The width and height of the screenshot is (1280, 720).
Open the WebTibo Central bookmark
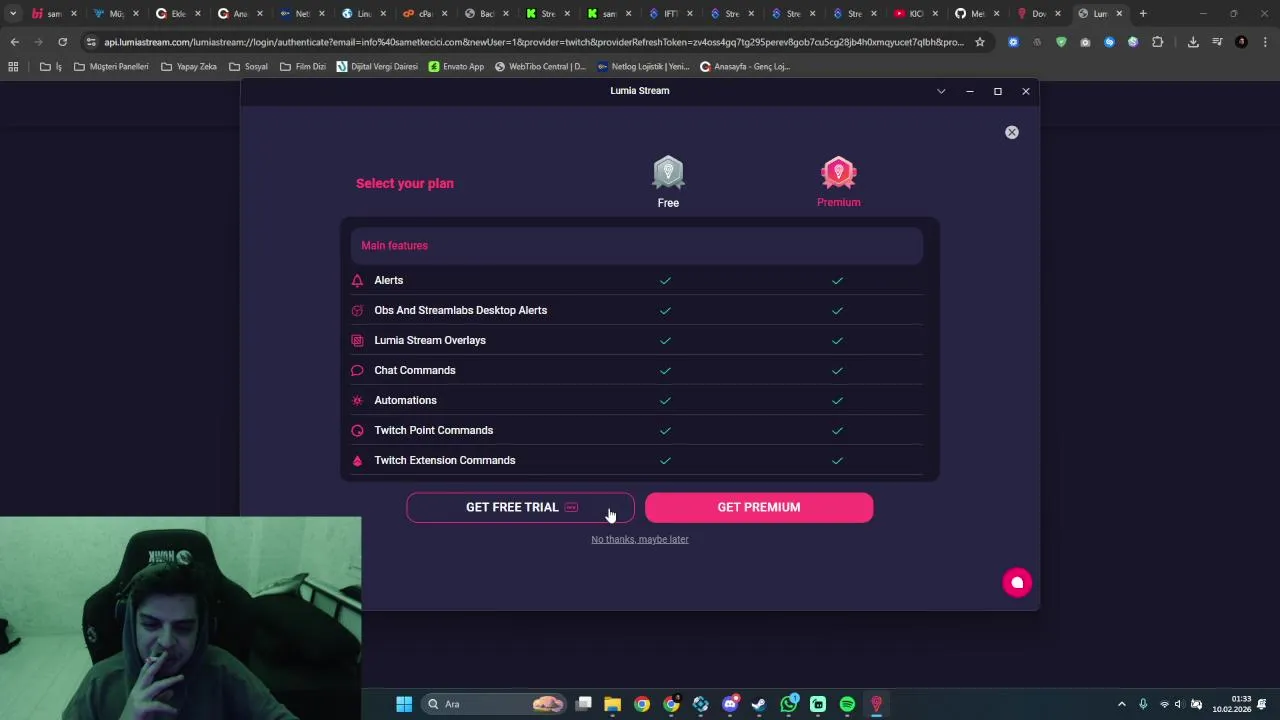coord(540,66)
